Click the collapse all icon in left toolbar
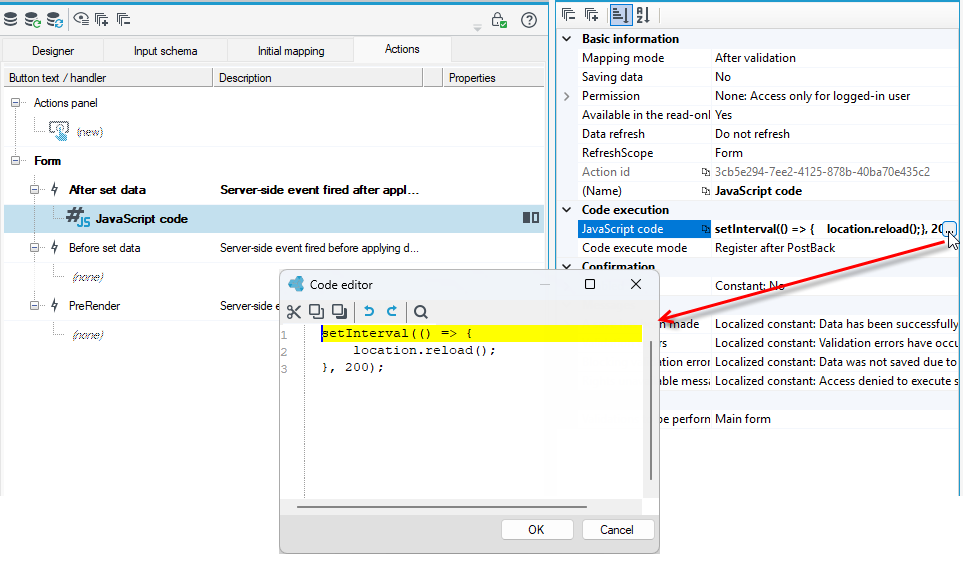The height and width of the screenshot is (561, 963). click(123, 19)
